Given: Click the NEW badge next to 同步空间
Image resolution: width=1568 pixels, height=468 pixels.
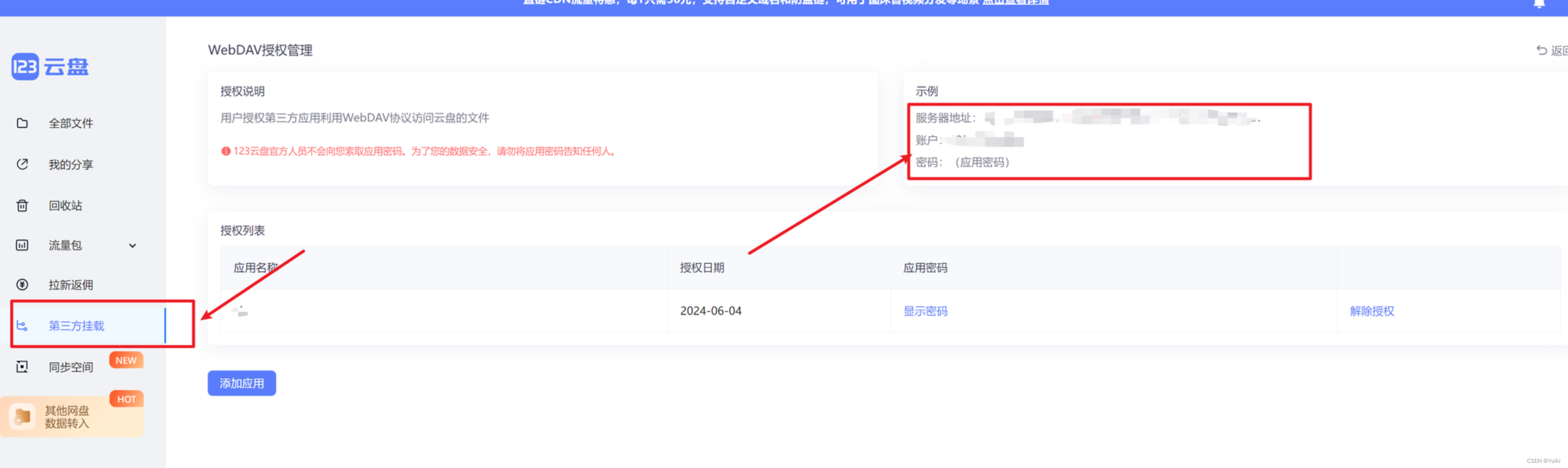Looking at the screenshot, I should coord(126,360).
